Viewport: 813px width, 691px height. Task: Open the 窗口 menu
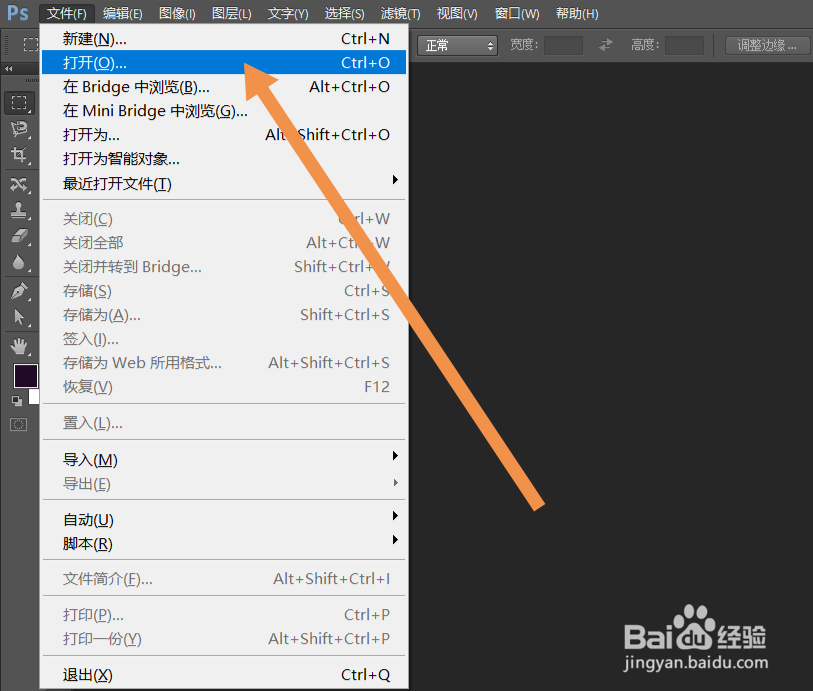[x=516, y=13]
